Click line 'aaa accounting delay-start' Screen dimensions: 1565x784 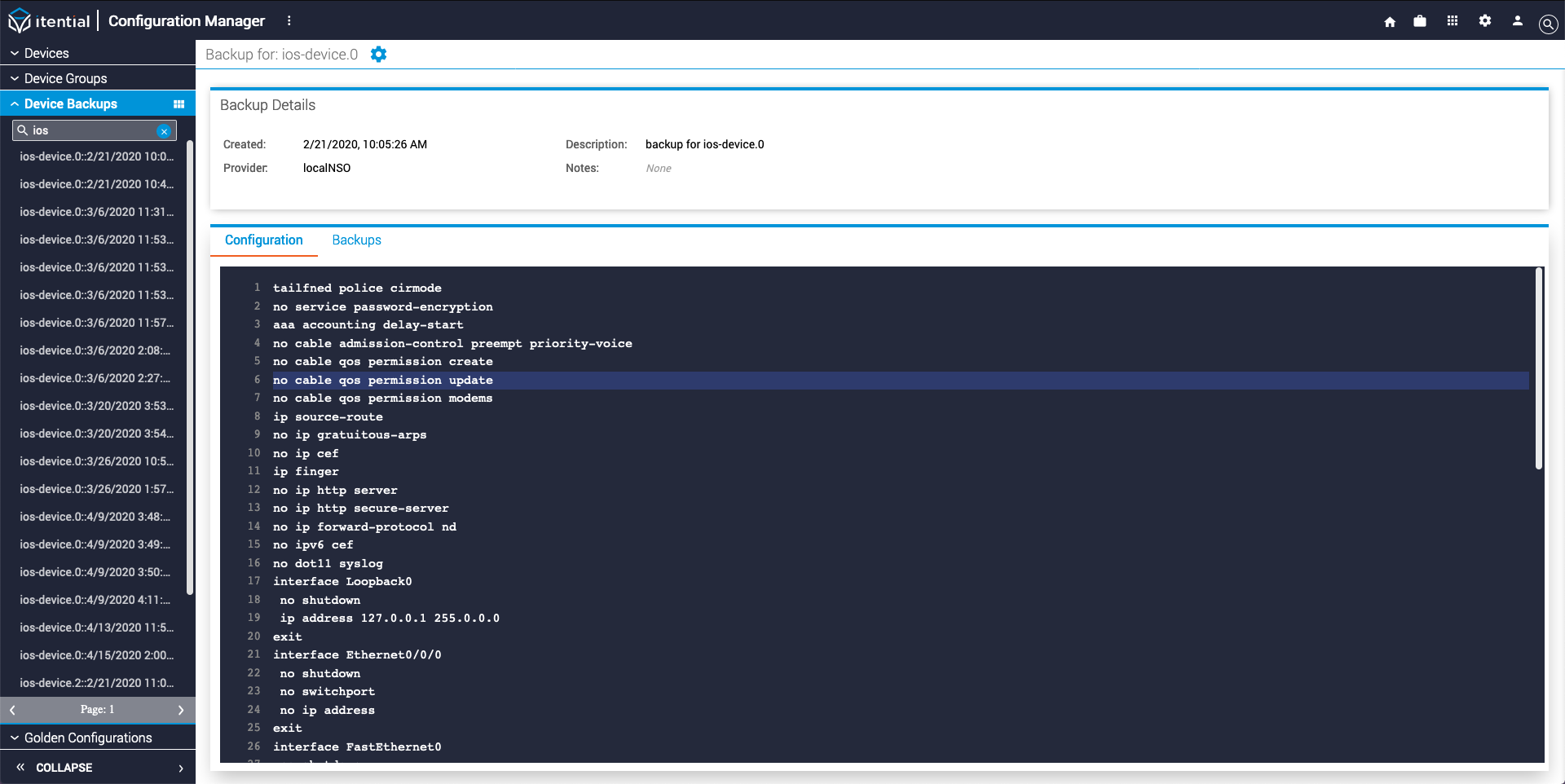click(368, 325)
